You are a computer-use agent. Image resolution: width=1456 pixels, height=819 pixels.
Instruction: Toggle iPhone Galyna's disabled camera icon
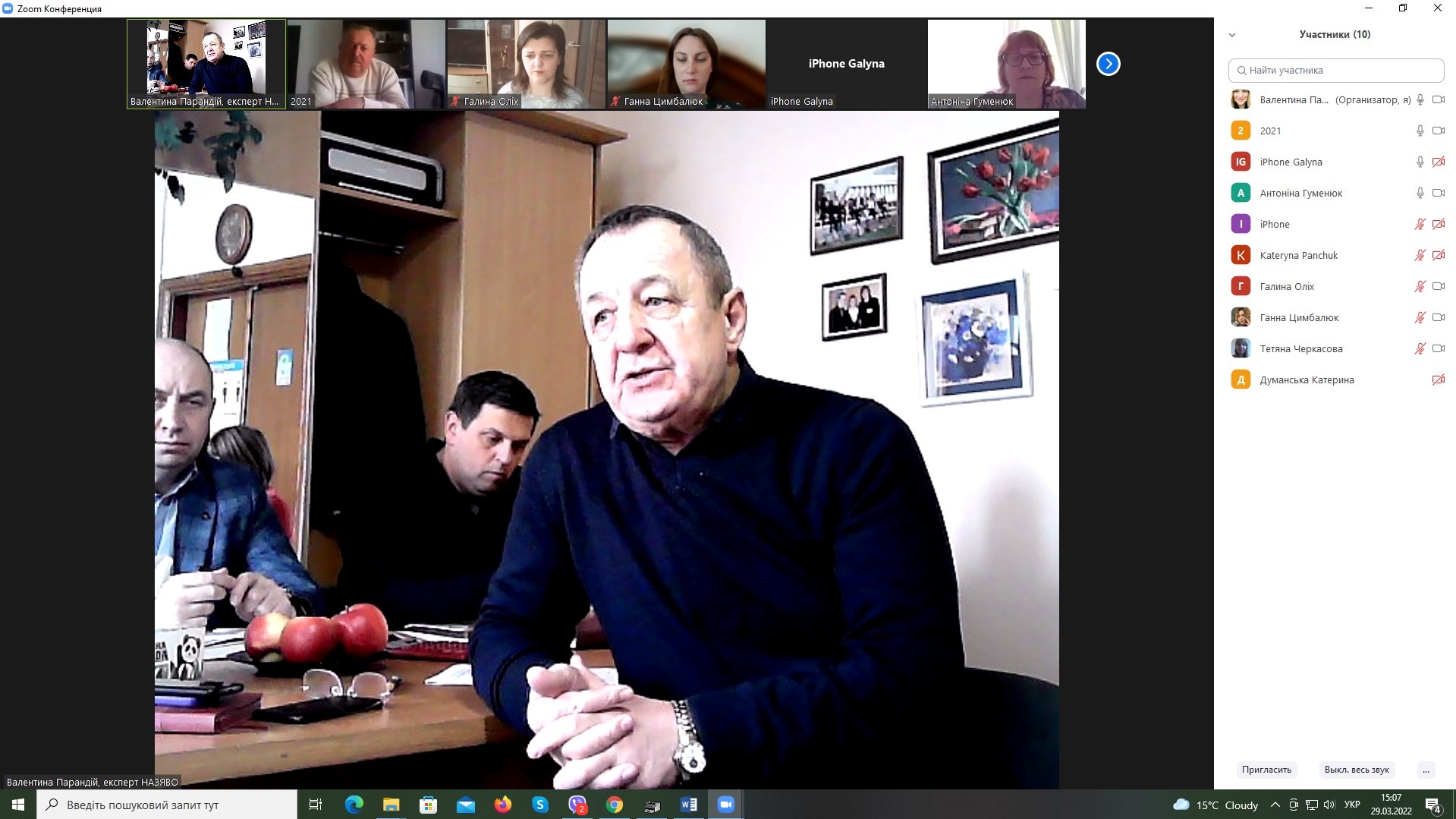pyautogui.click(x=1439, y=162)
